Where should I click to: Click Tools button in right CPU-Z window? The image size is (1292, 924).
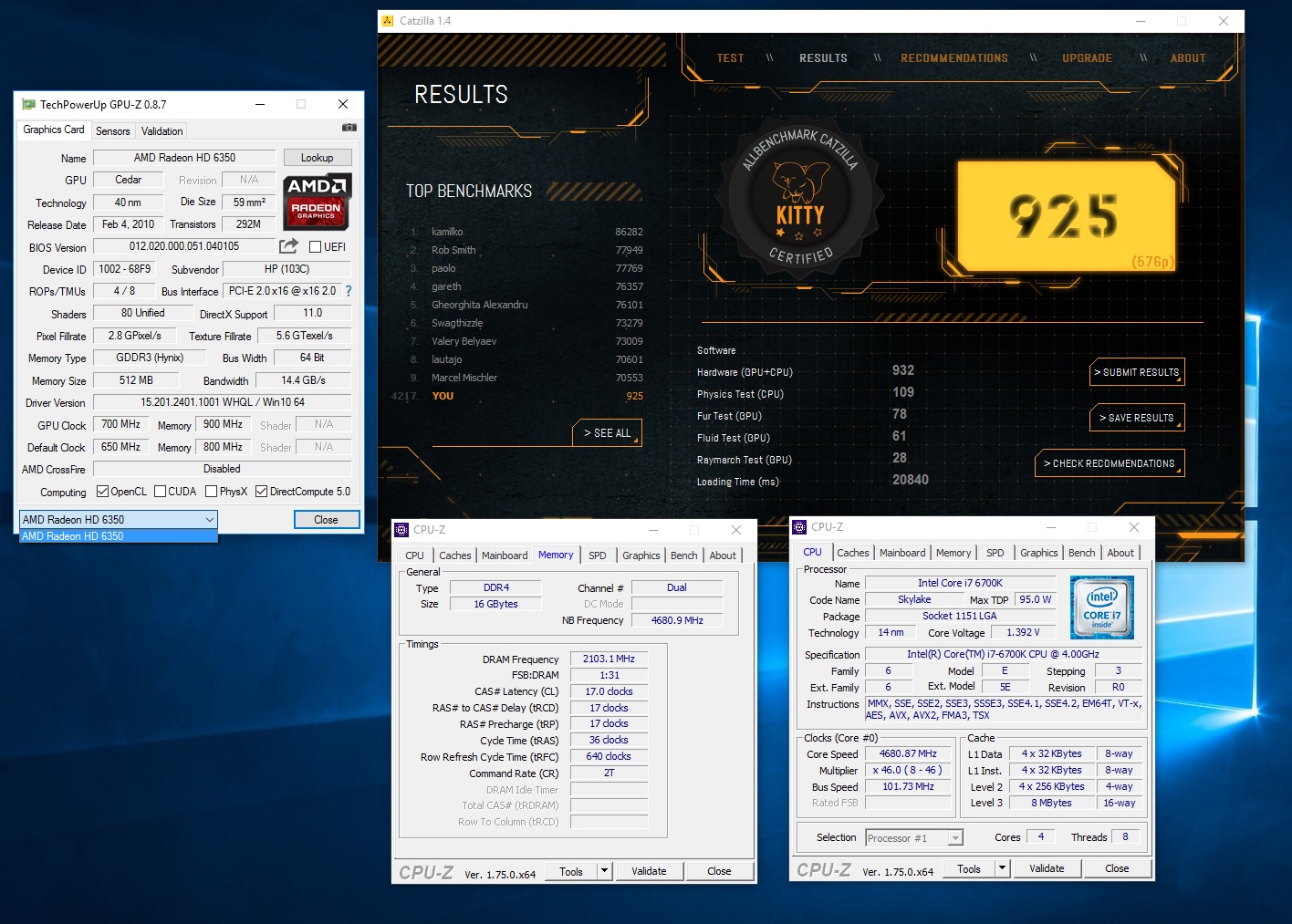(969, 868)
